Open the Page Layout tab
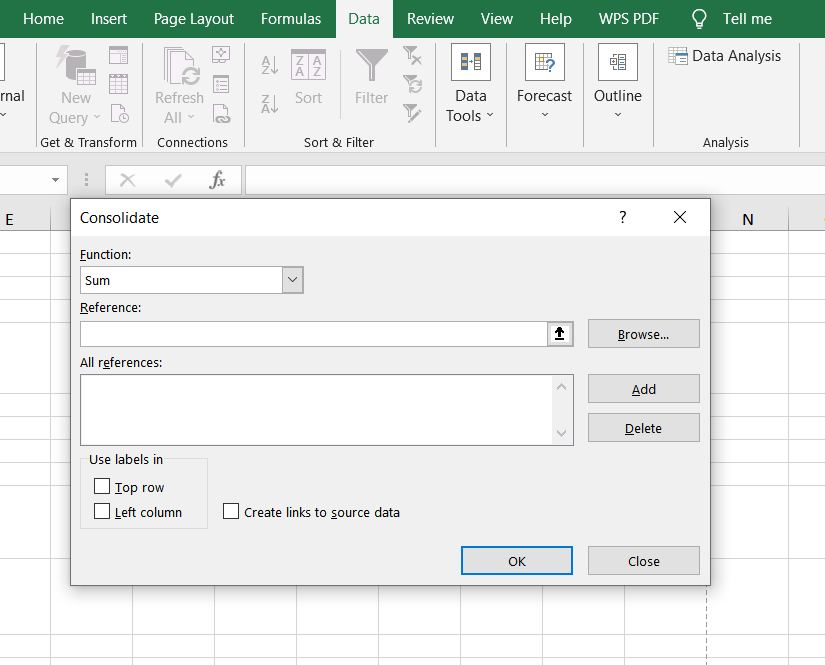The image size is (825, 665). coord(194,19)
